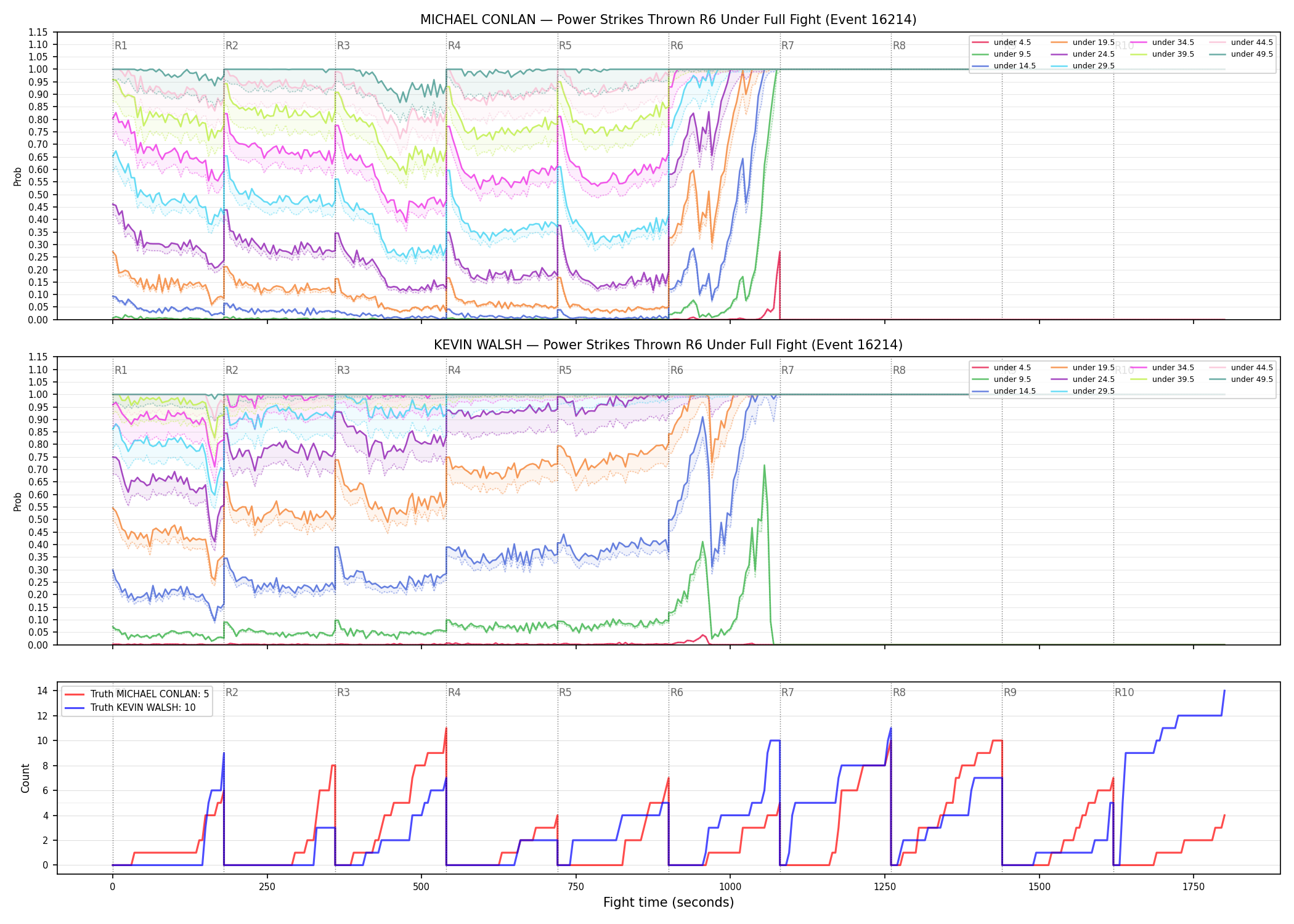
Task: Click x-axis tick label 500
Action: [x=421, y=887]
